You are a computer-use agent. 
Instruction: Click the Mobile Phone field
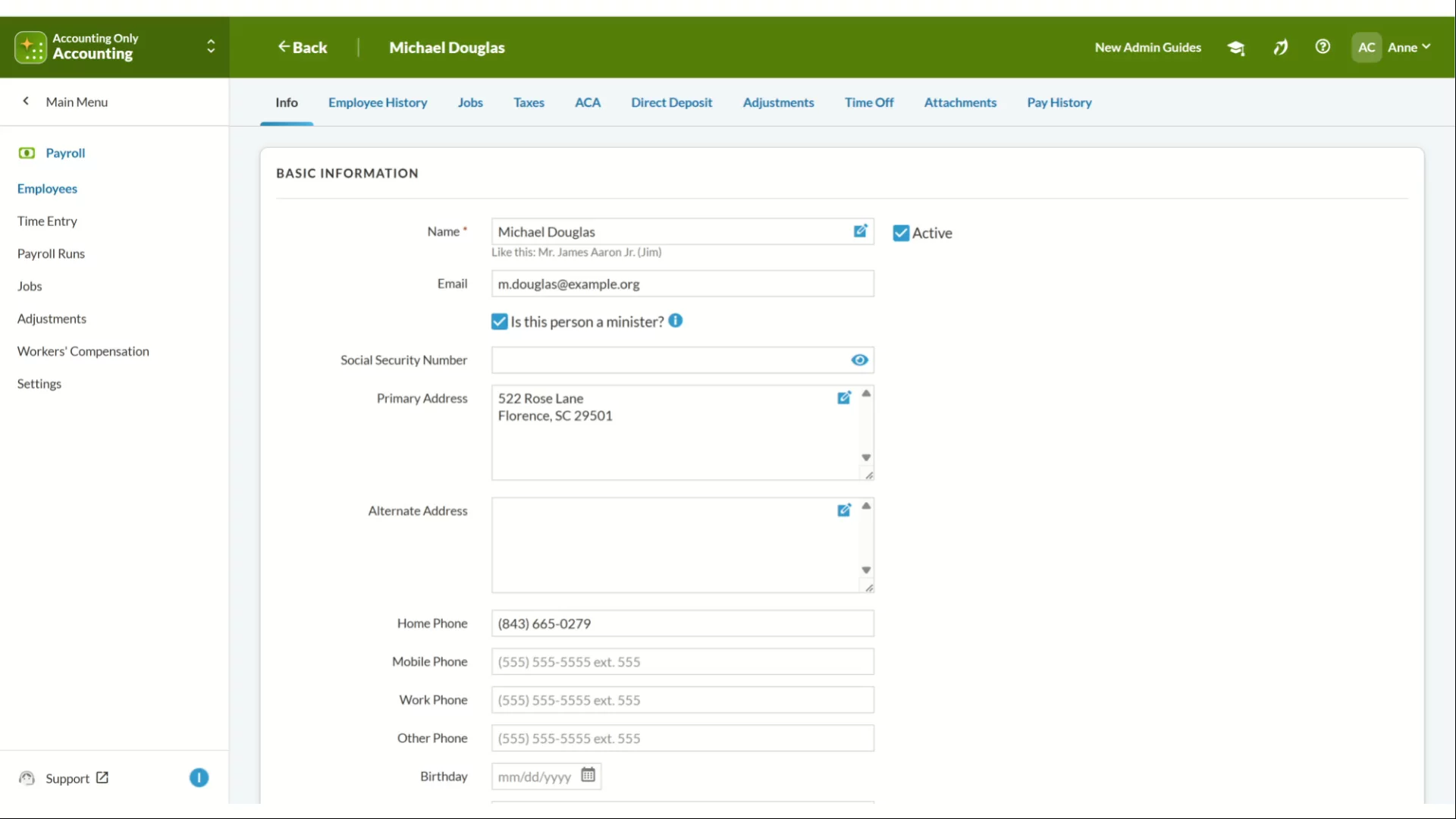pos(682,662)
